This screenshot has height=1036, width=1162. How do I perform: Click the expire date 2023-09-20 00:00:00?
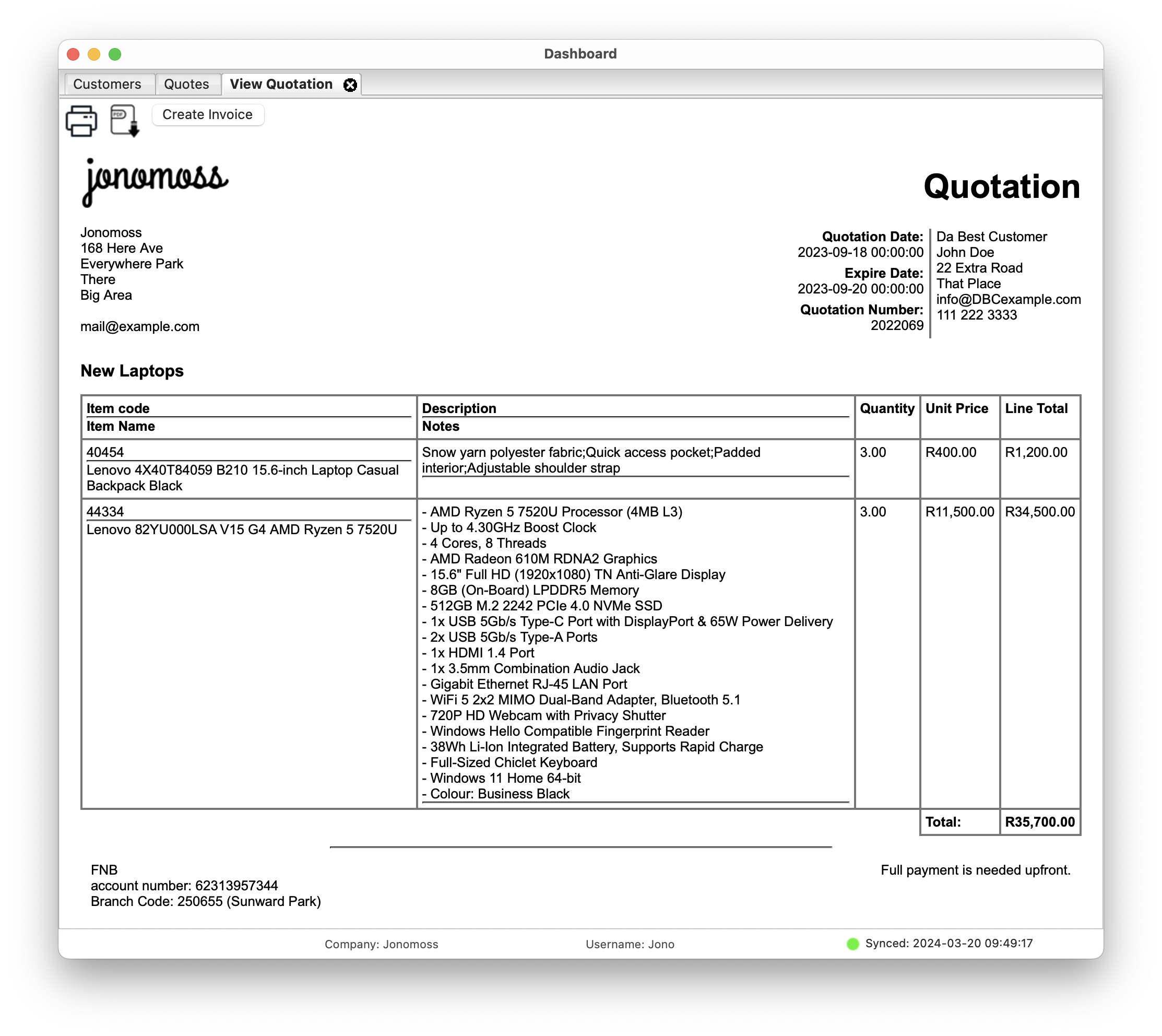click(x=860, y=289)
